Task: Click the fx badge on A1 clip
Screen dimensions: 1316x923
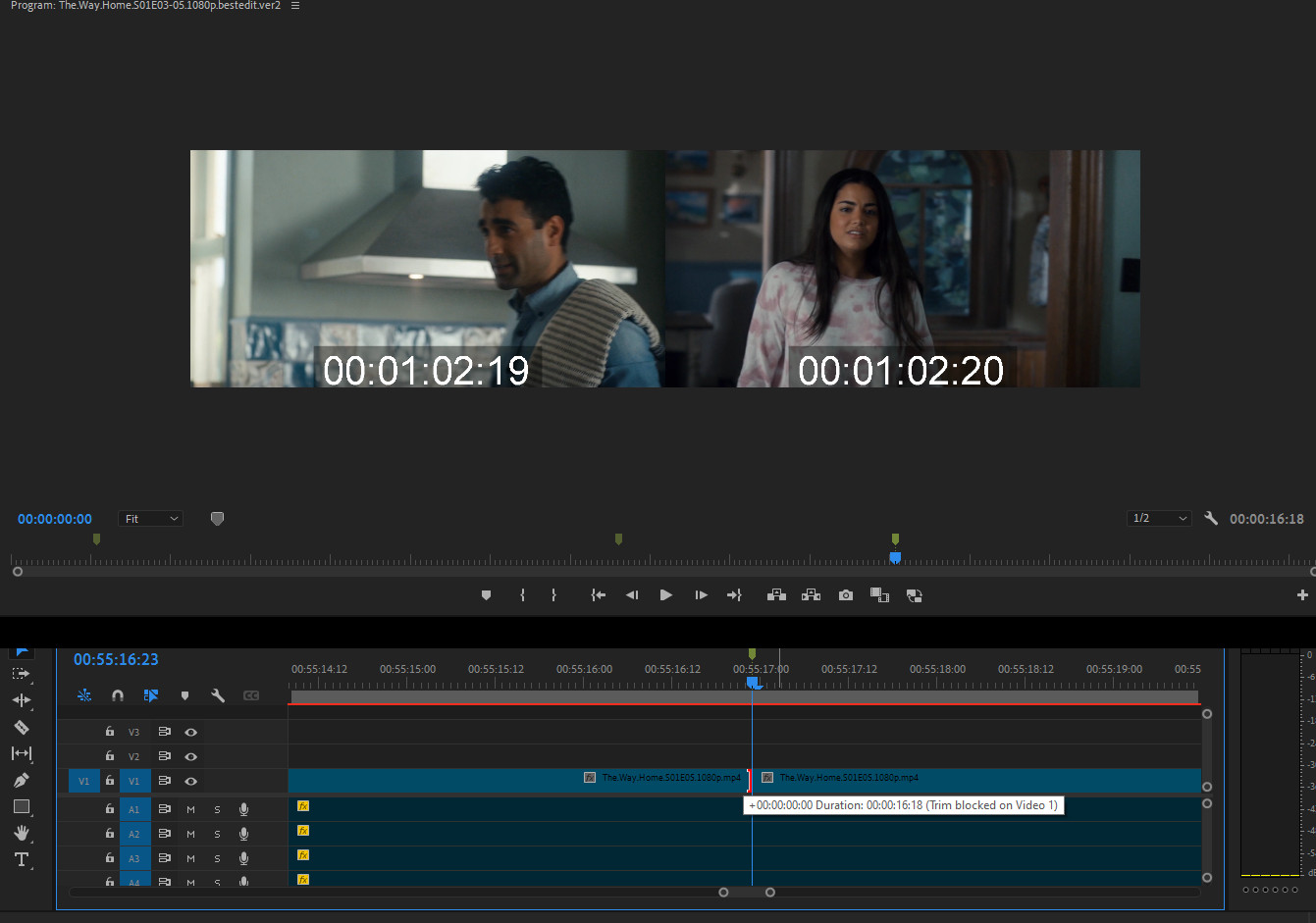Action: coord(303,806)
